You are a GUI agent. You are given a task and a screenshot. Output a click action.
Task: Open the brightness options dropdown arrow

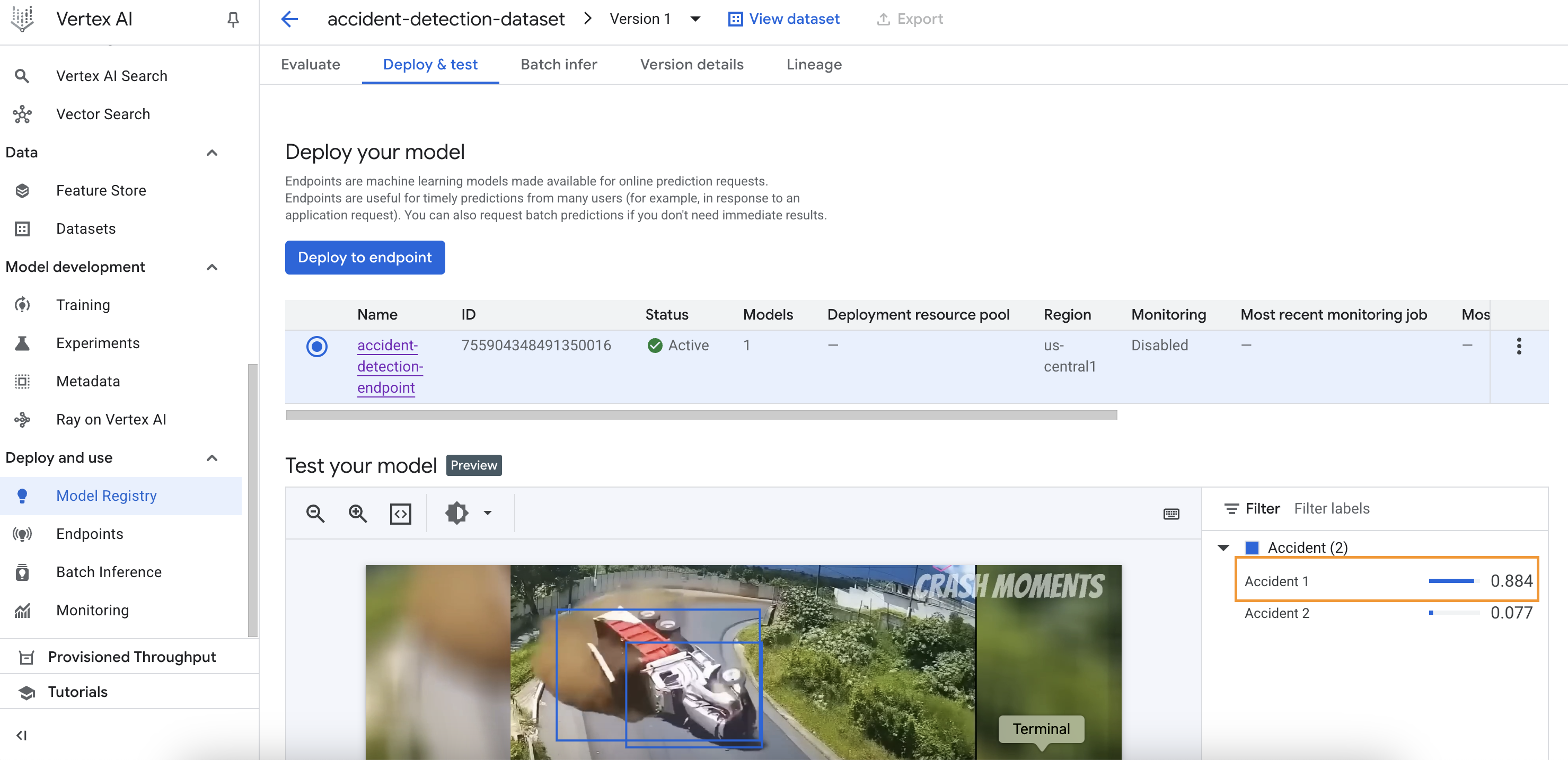pyautogui.click(x=488, y=513)
